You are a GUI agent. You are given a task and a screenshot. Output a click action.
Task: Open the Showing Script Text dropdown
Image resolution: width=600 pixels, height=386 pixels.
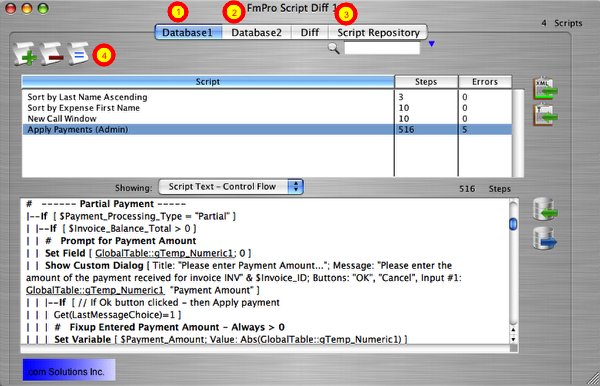point(231,187)
